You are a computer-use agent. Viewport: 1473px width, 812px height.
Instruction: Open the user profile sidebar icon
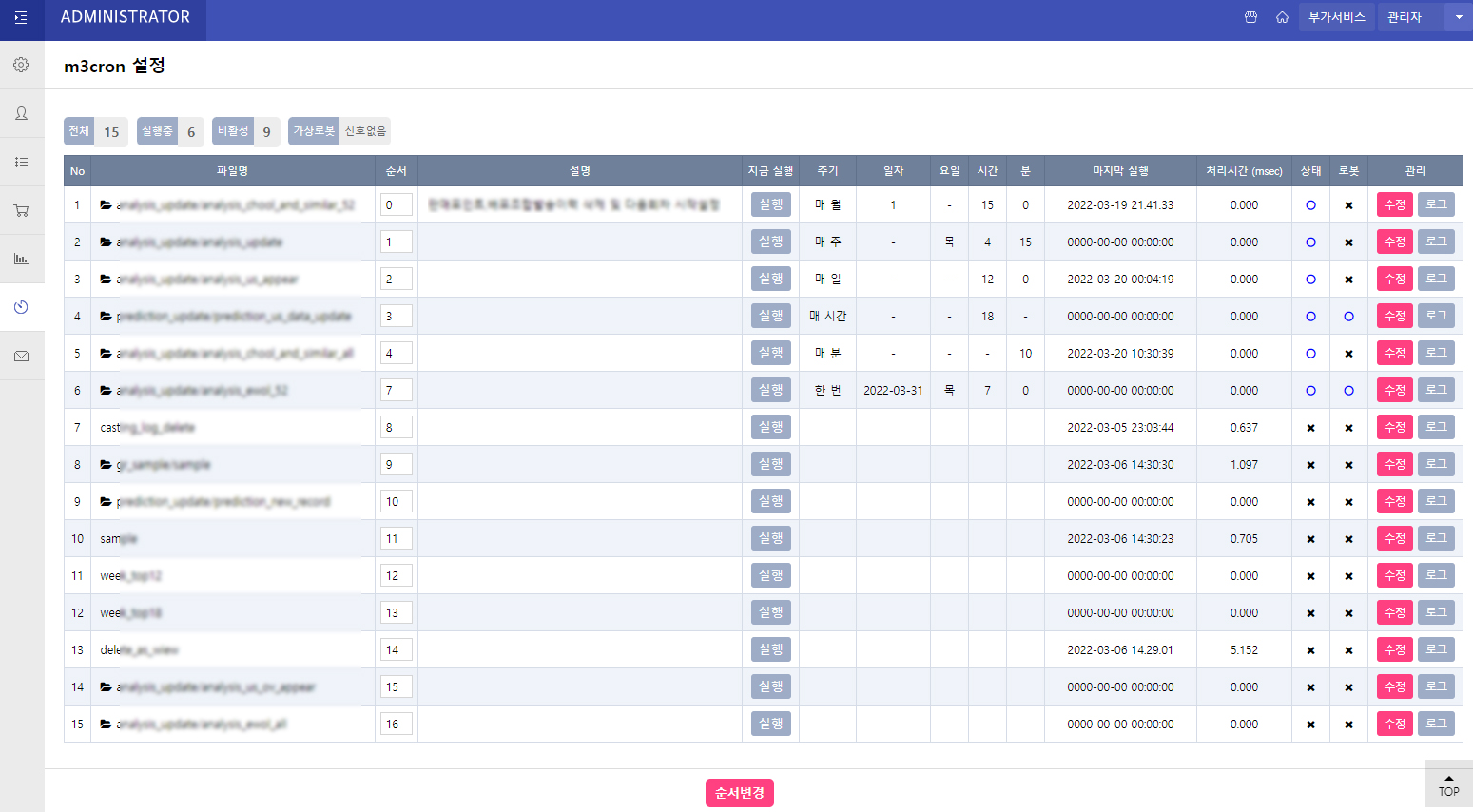[x=21, y=113]
